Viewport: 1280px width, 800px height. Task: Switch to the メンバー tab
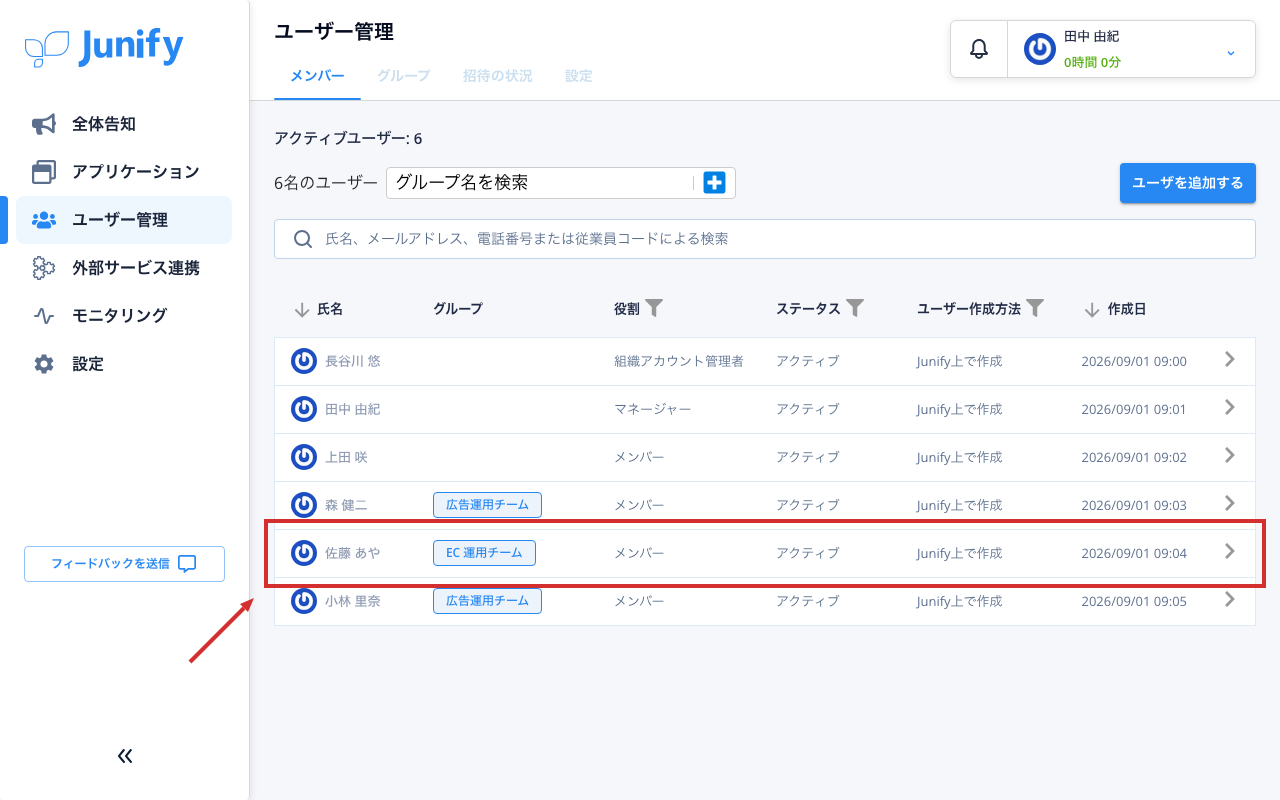(317, 76)
